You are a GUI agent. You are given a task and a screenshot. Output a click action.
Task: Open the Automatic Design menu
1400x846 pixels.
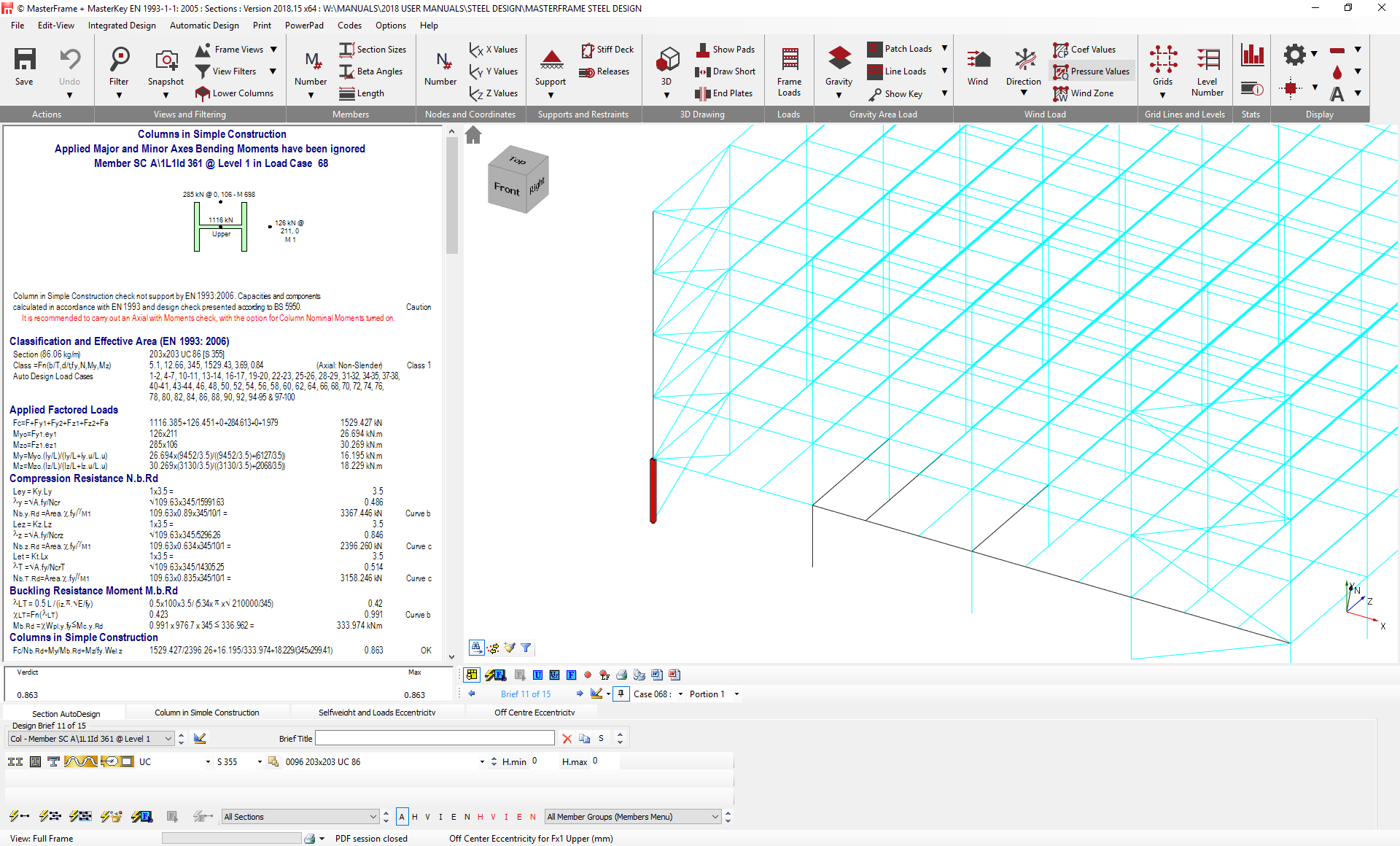point(204,26)
